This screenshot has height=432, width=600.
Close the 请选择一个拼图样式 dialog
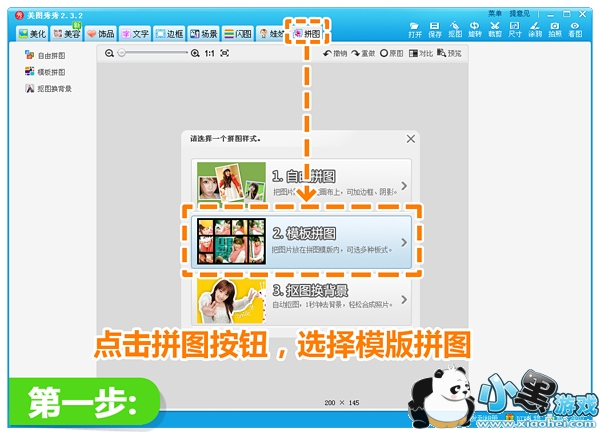click(x=411, y=139)
